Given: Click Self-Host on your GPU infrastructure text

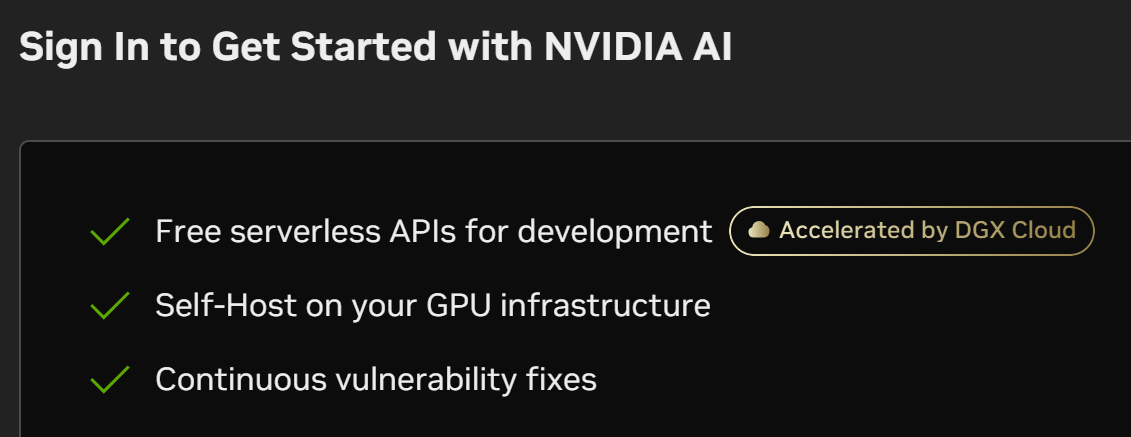Looking at the screenshot, I should [x=432, y=306].
